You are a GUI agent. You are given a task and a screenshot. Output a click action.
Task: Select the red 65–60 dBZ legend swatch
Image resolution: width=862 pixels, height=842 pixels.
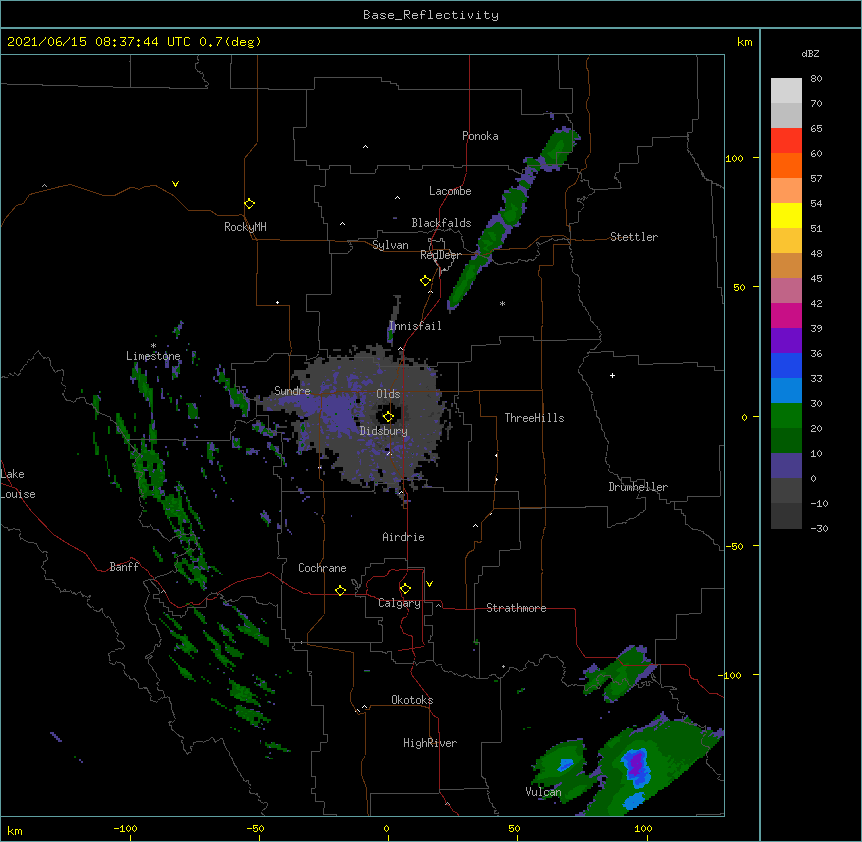[786, 140]
